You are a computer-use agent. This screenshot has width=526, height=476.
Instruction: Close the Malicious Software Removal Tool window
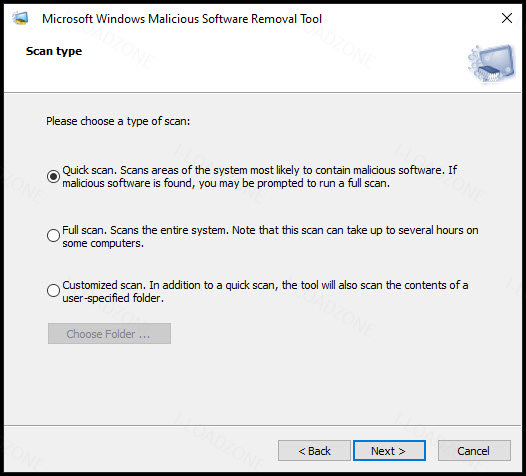tap(507, 18)
